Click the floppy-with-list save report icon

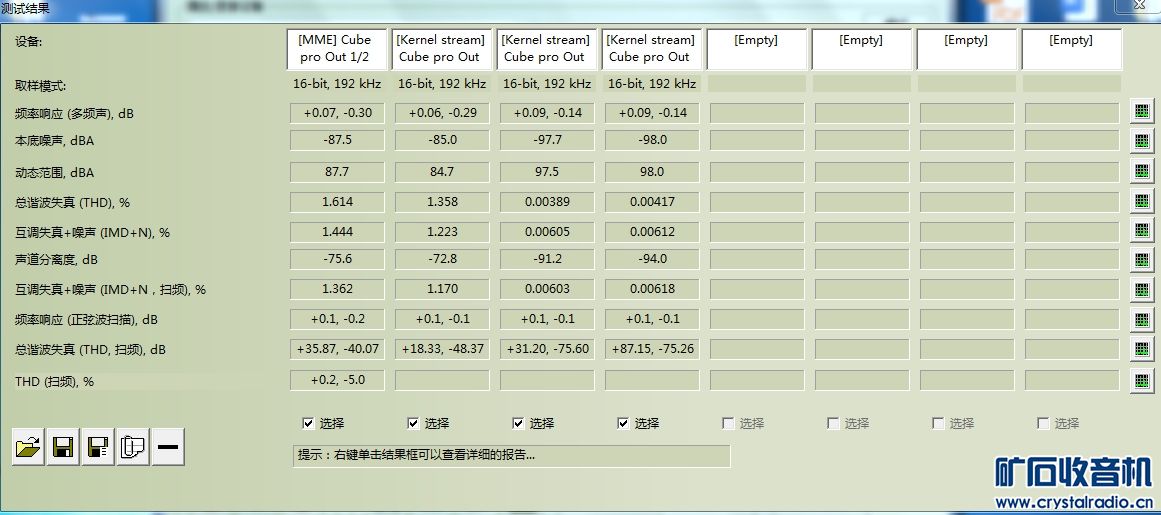(x=98, y=447)
